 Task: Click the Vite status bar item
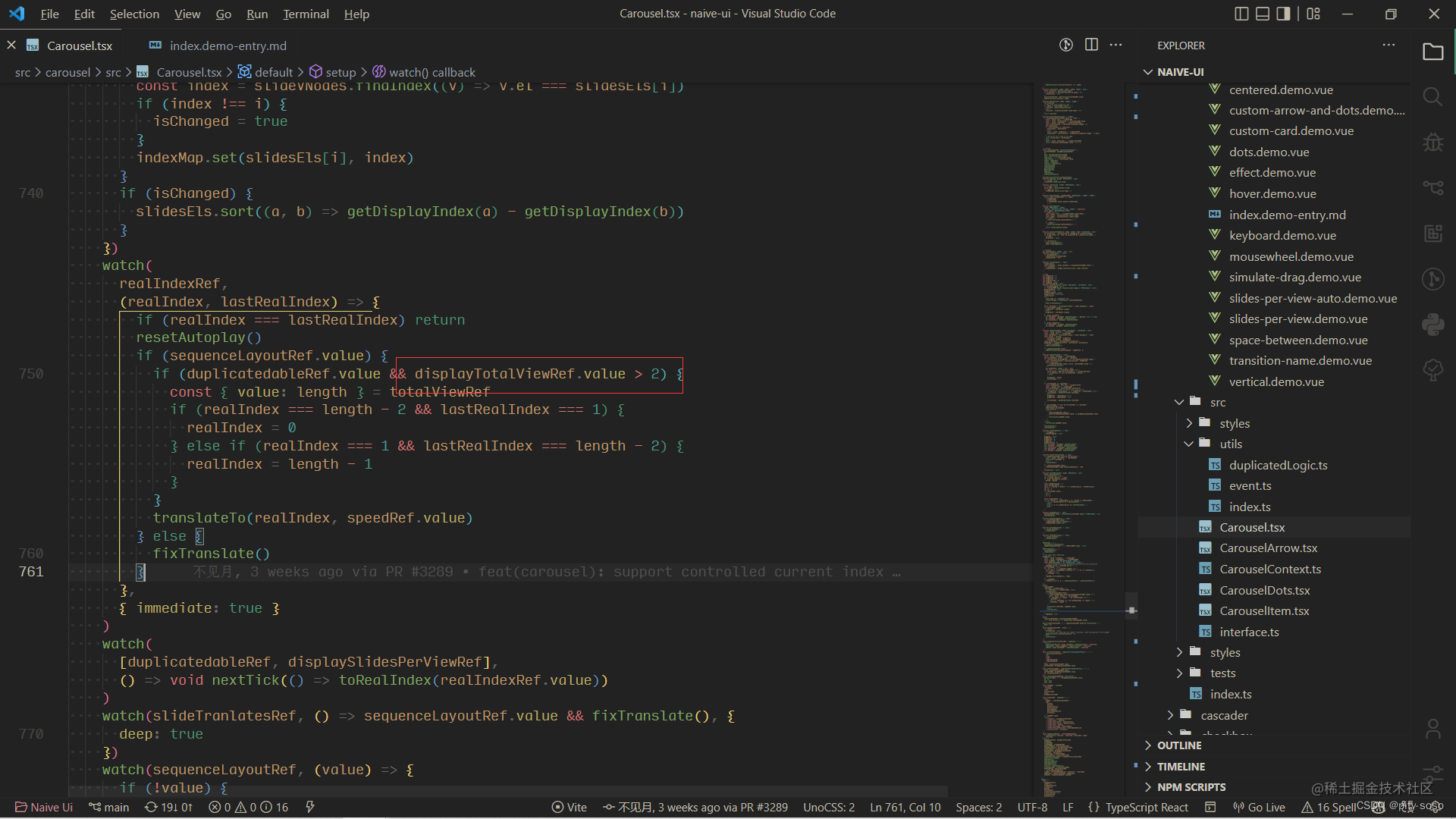[570, 808]
